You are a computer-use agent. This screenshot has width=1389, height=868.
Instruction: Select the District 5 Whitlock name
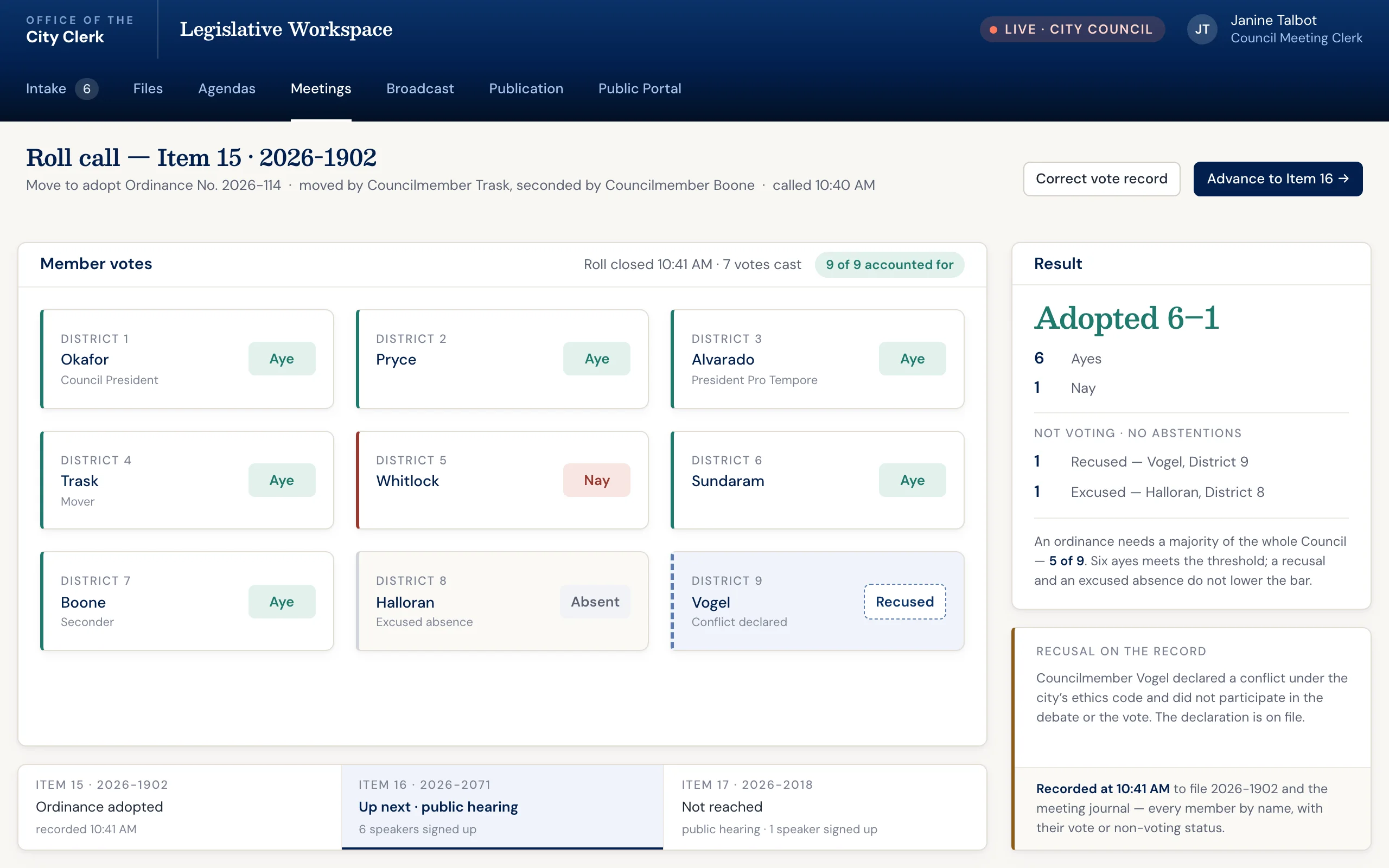[407, 481]
